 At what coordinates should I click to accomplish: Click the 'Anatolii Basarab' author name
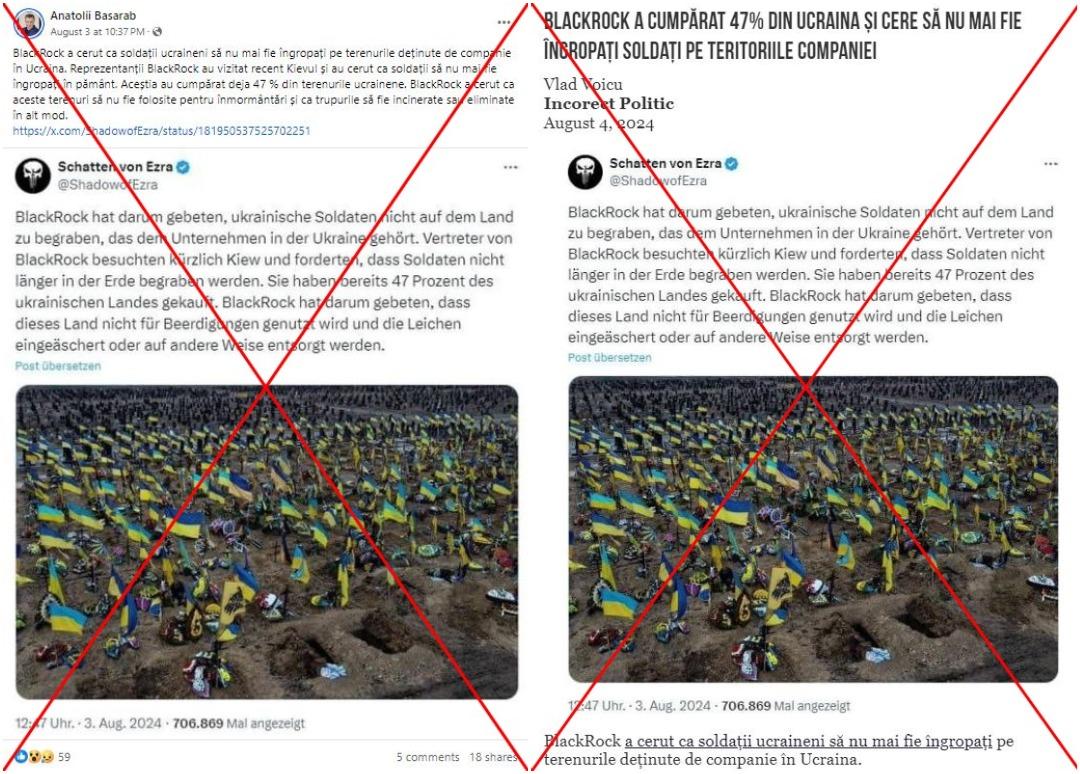coord(93,15)
